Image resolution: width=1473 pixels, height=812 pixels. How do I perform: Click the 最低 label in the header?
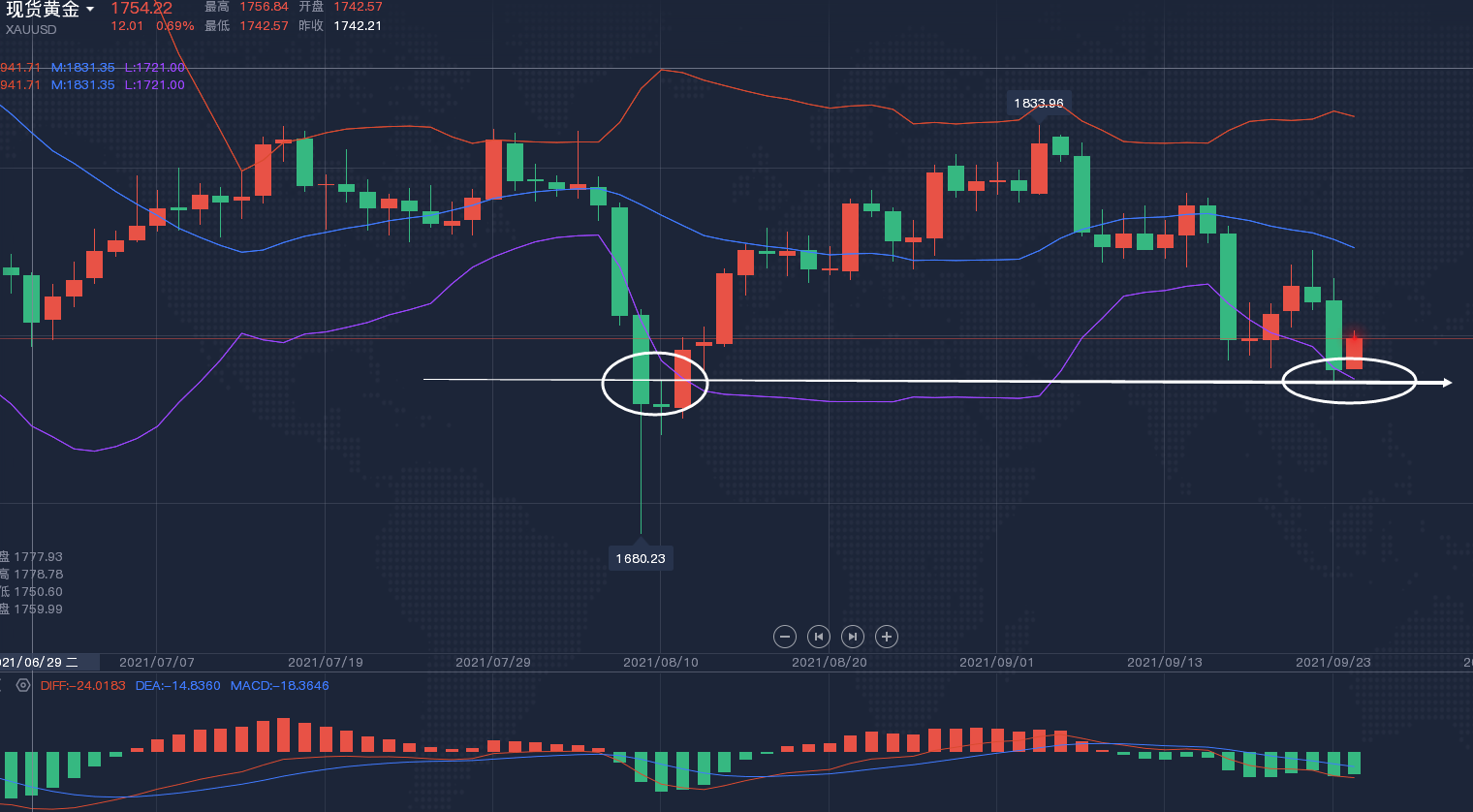click(x=217, y=26)
